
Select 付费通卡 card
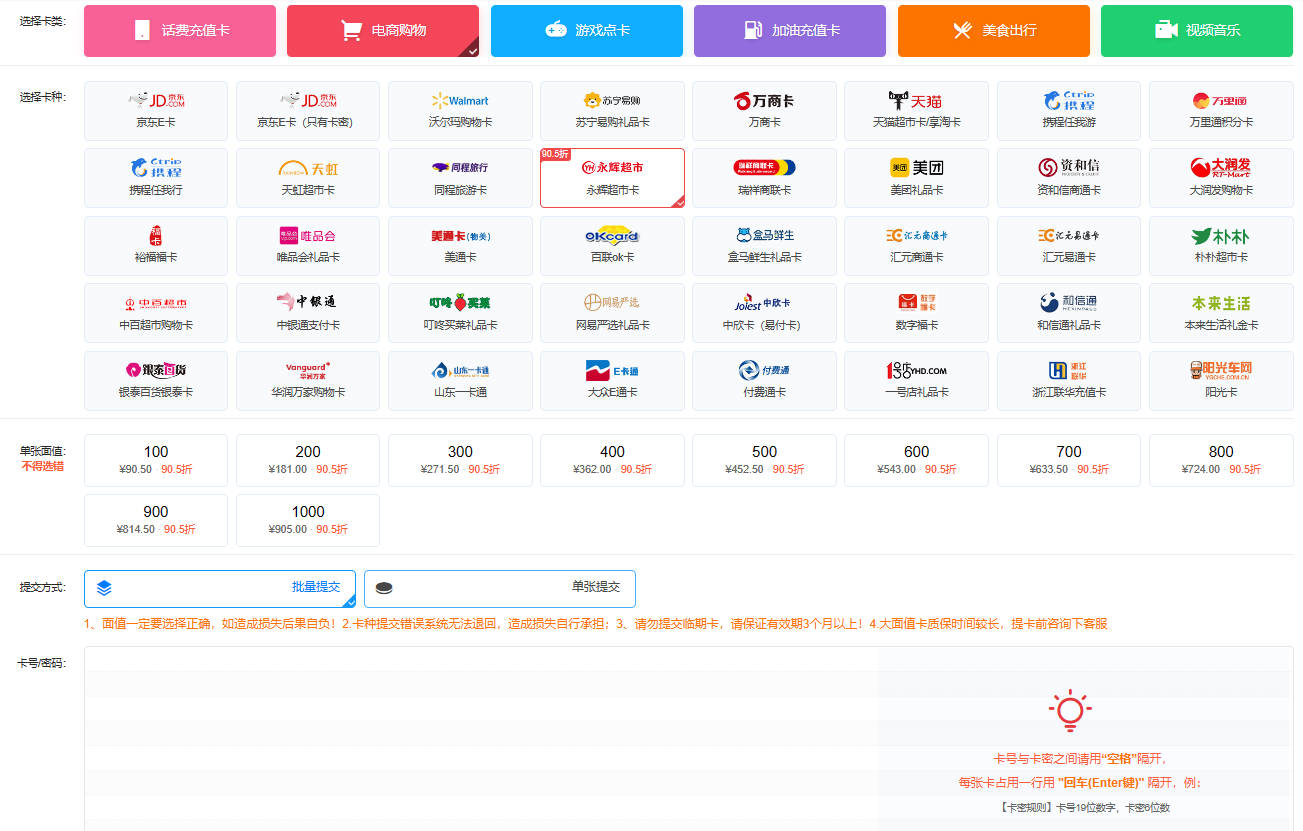765,381
